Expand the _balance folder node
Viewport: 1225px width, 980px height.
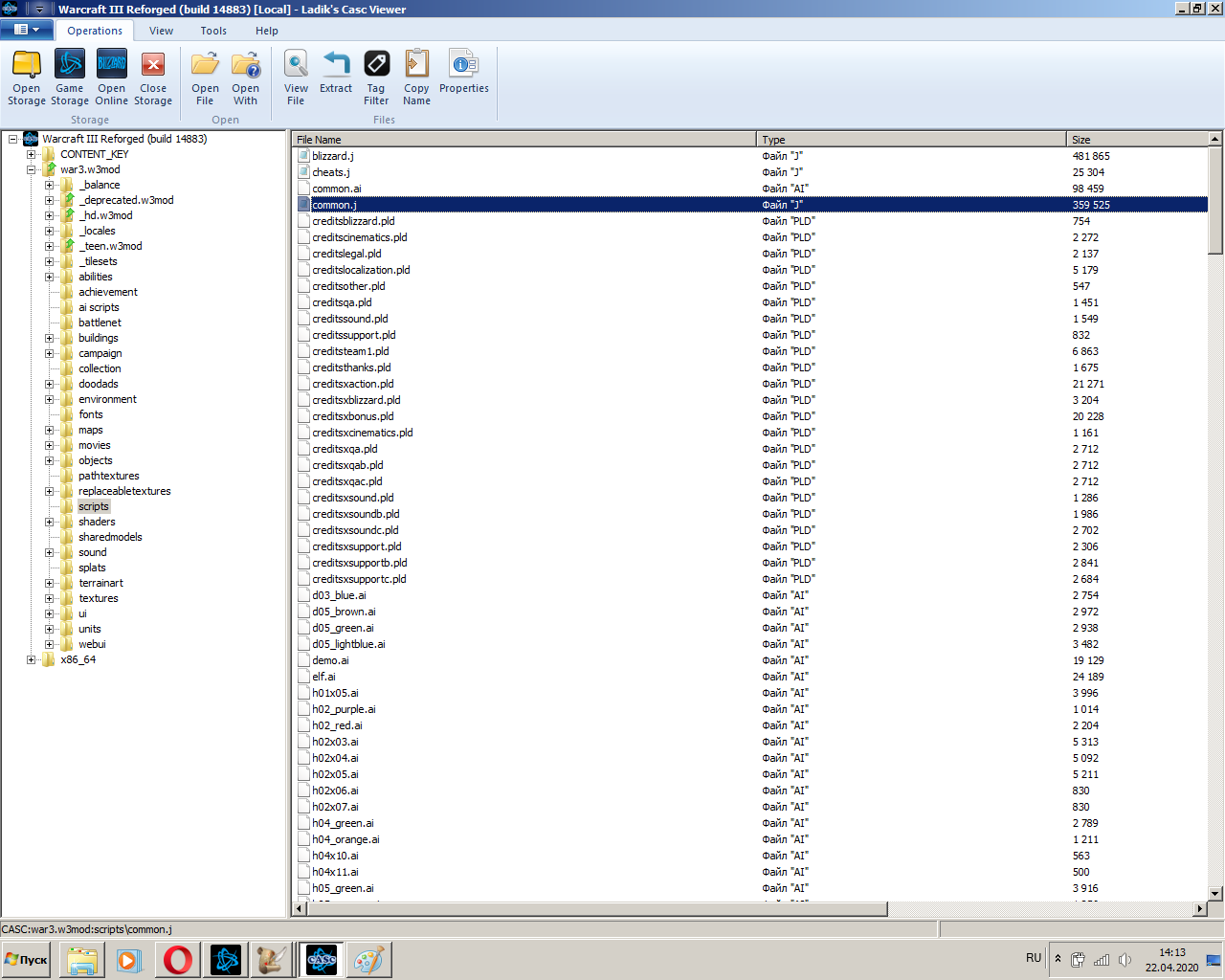(49, 185)
